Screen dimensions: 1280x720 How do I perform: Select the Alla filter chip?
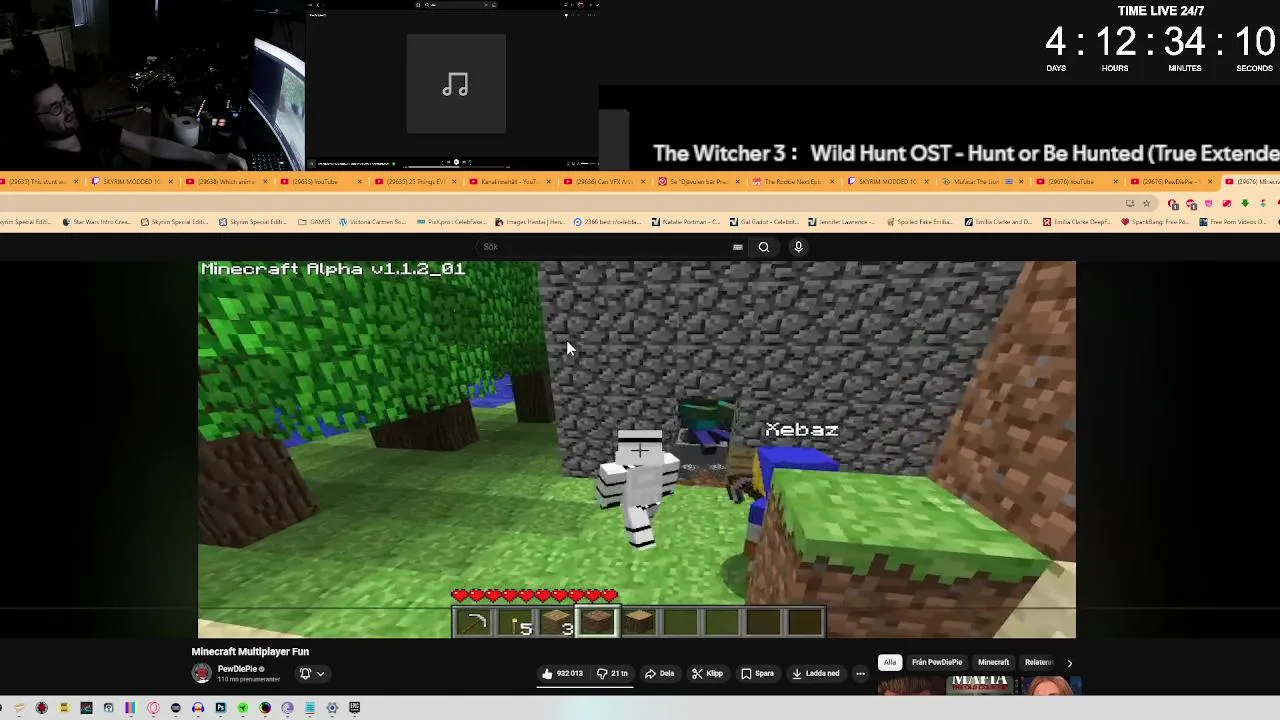pos(890,662)
